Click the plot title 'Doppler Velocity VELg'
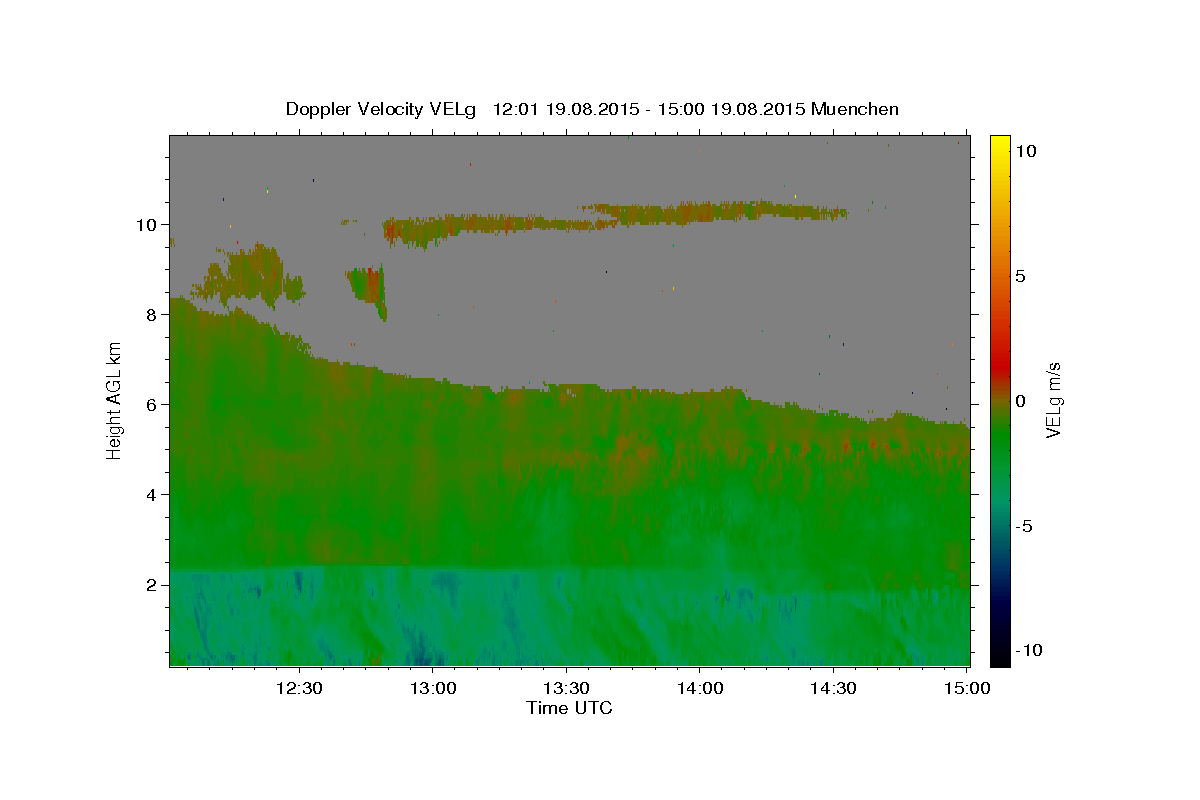Image resolution: width=1200 pixels, height=800 pixels. 379,109
